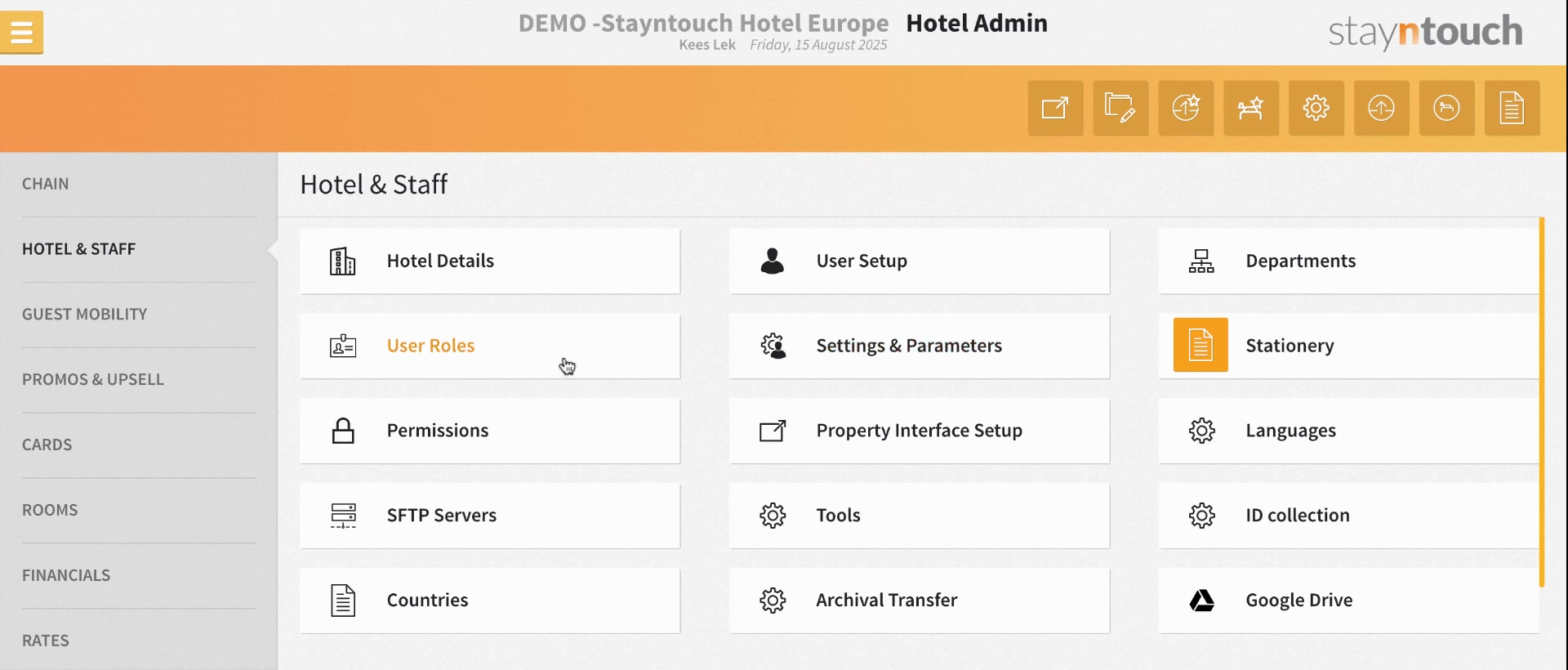Click the Google Drive triangle icon
1568x670 pixels.
(x=1201, y=601)
